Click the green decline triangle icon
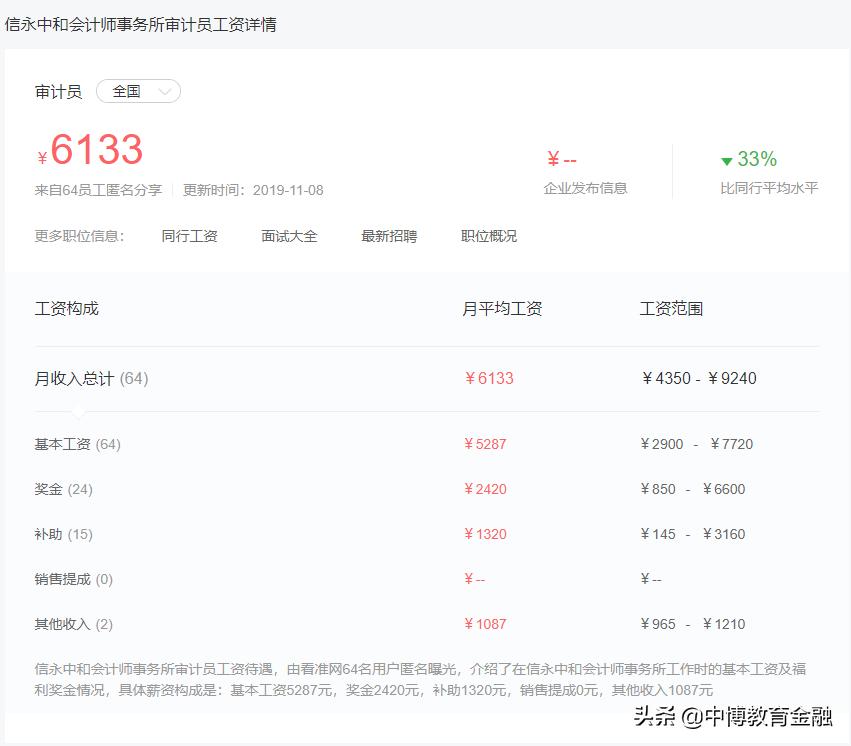This screenshot has width=851, height=746. point(724,159)
